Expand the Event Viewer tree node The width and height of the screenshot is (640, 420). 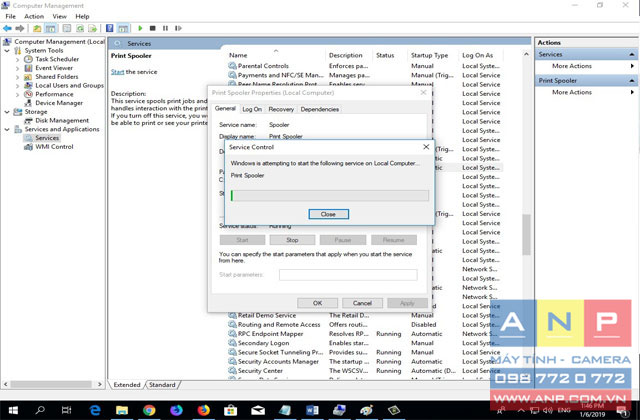pos(17,68)
